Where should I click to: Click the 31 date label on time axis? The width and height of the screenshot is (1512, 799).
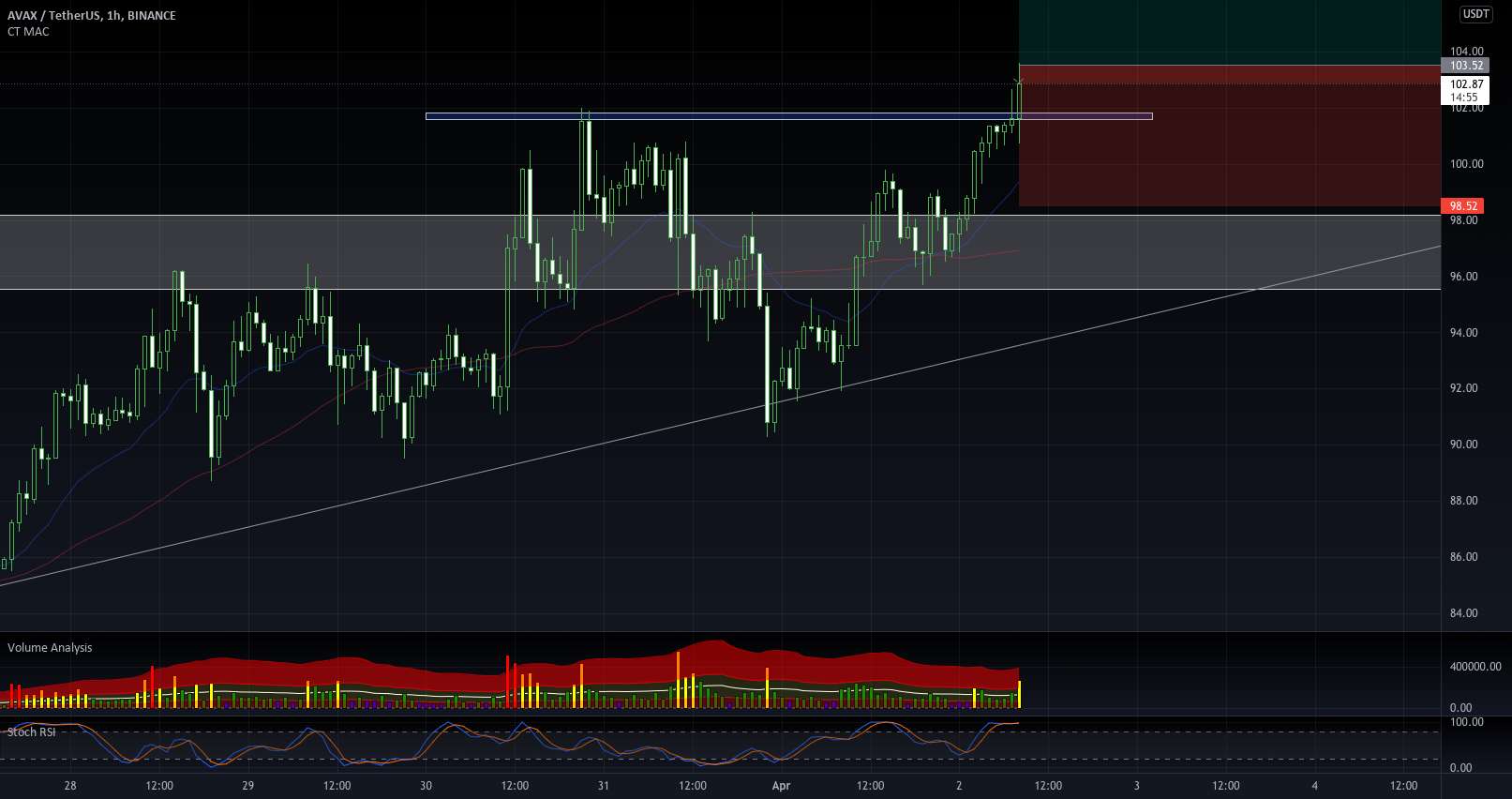603,786
